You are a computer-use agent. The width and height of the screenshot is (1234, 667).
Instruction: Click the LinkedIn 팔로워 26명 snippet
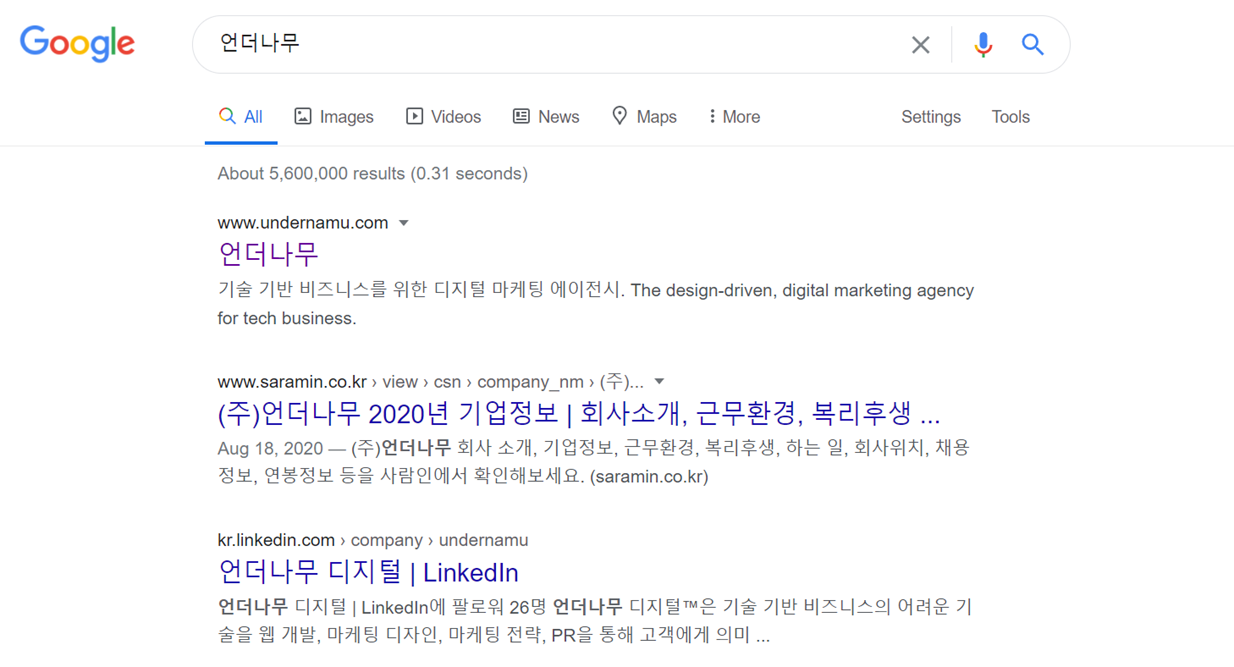[594, 621]
